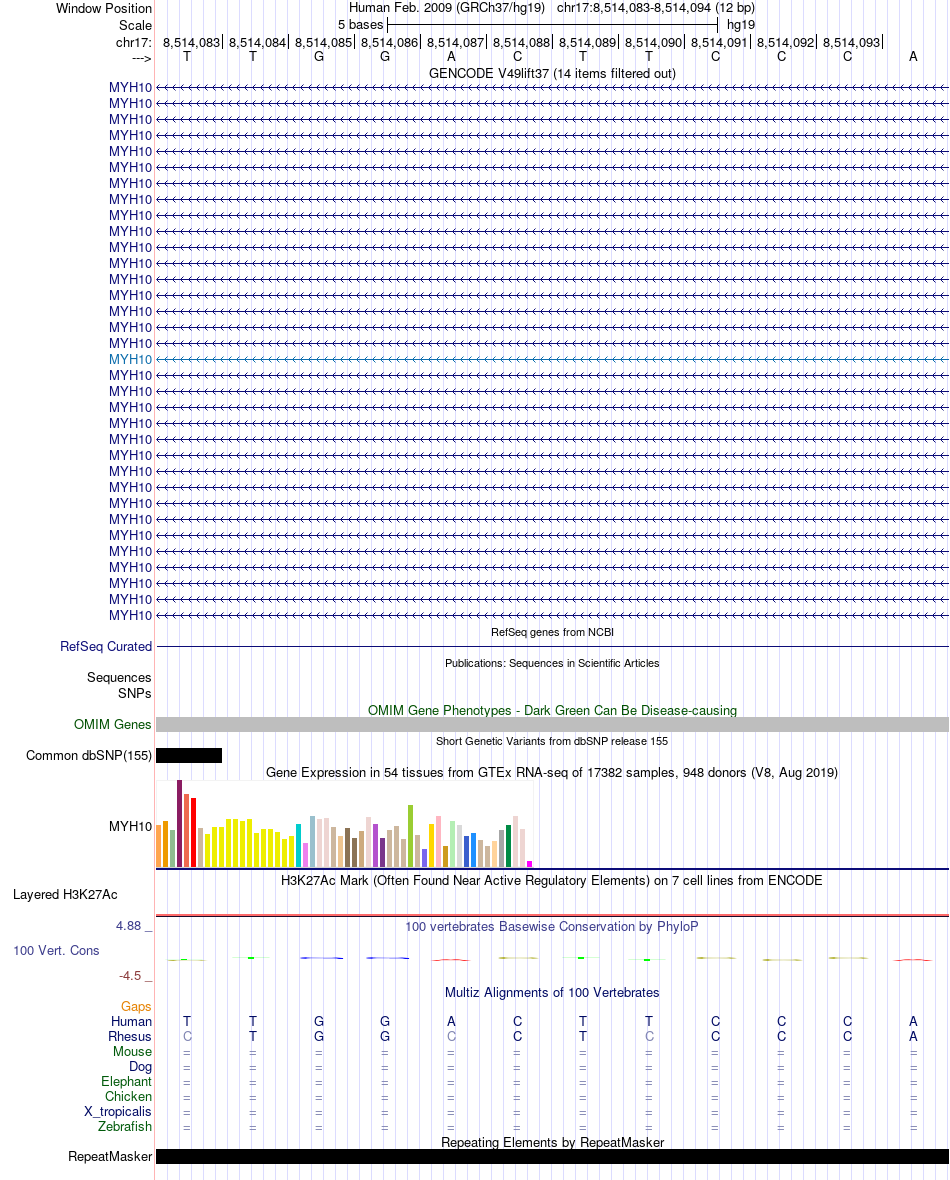The image size is (950, 1180).
Task: Click the Scale track label
Action: pos(135,26)
